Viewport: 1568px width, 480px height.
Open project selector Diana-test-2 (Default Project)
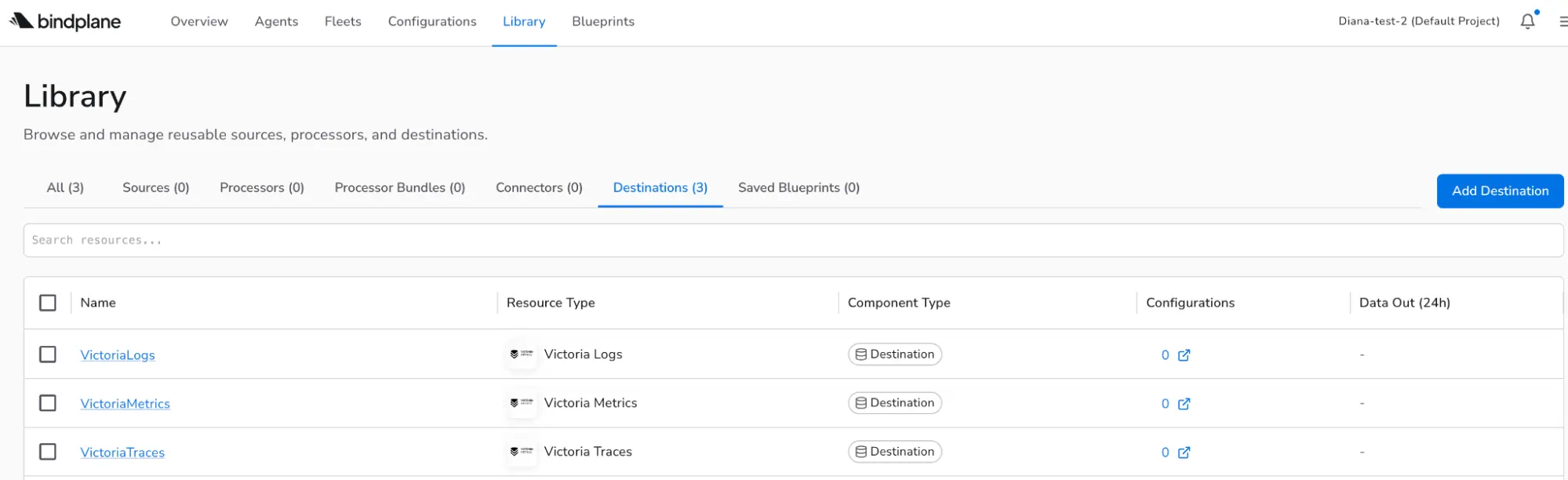tap(1418, 21)
